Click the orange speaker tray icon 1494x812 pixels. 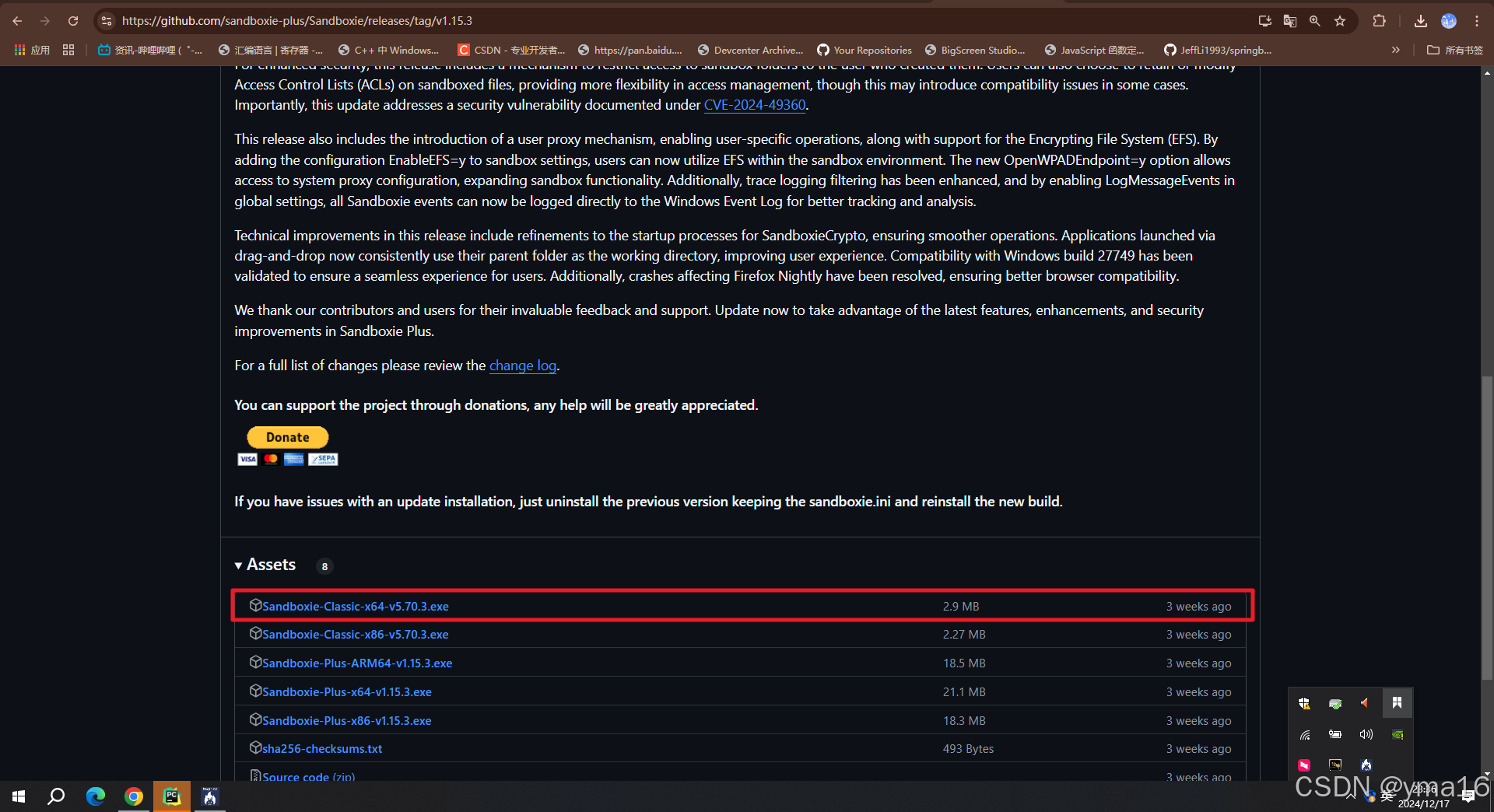point(1365,703)
